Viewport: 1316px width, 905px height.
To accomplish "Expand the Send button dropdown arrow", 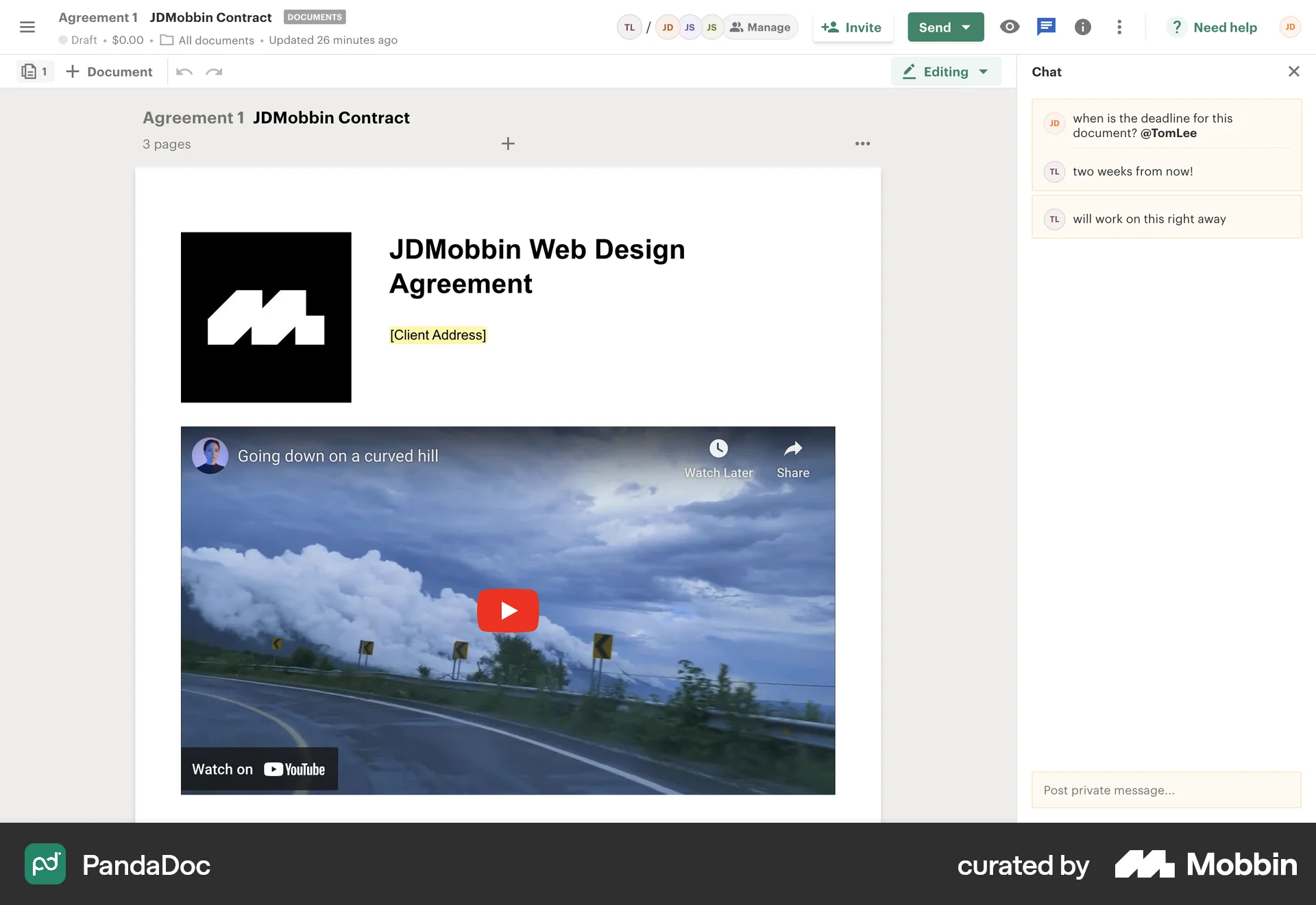I will 966,27.
